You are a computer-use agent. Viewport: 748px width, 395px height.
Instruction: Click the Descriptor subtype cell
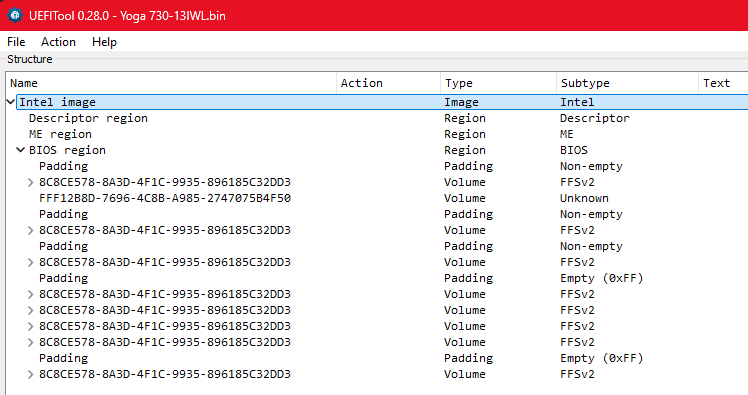point(595,118)
